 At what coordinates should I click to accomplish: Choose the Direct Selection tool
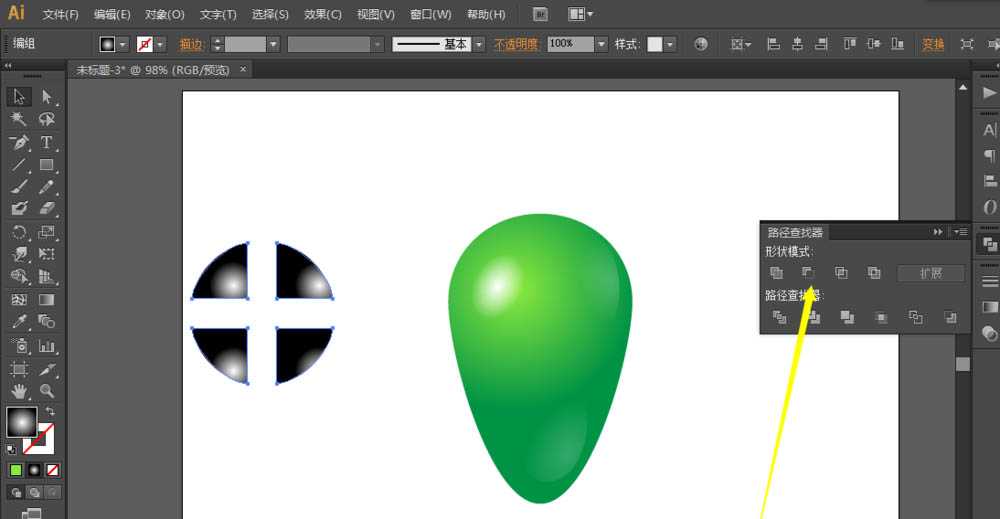(47, 96)
